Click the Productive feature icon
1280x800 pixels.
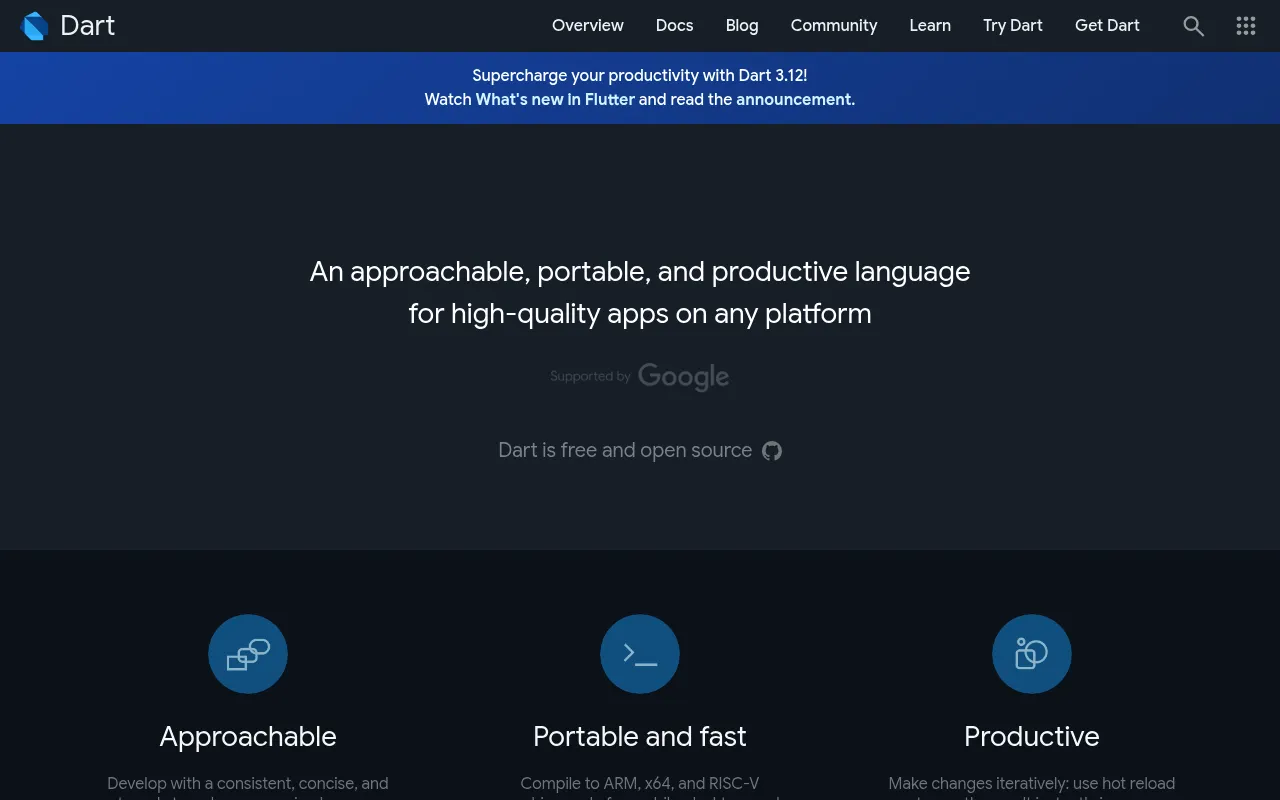(1032, 654)
